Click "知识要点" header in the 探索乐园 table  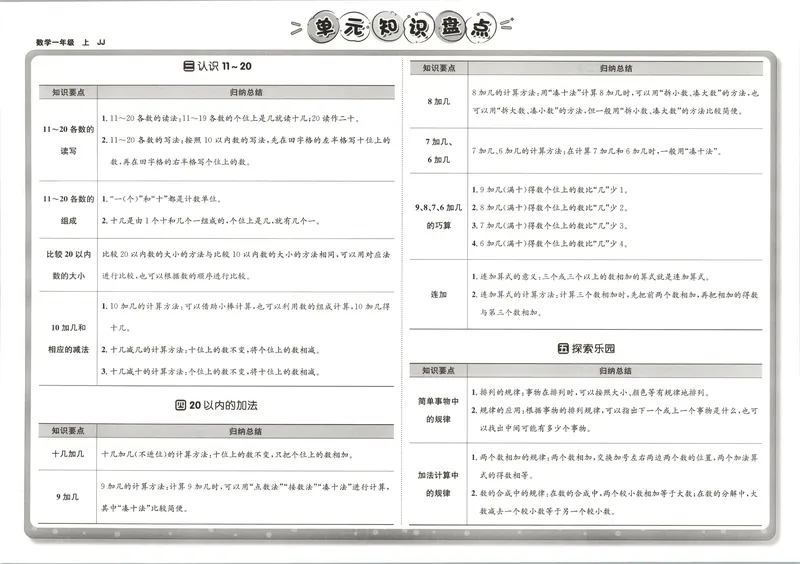click(x=438, y=371)
